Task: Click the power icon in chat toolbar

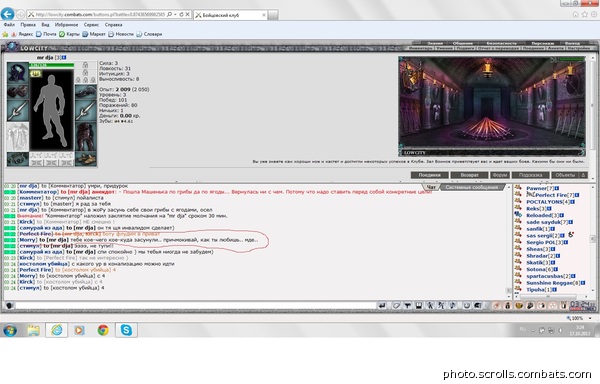Action: point(467,305)
